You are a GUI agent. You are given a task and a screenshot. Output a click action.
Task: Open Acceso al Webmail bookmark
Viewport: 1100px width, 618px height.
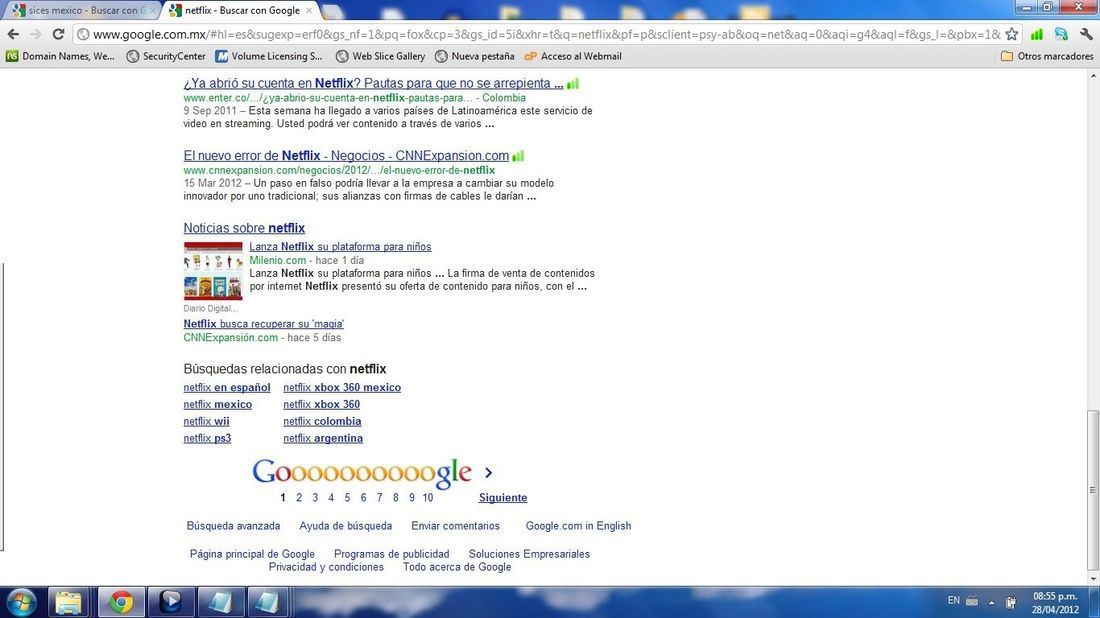pyautogui.click(x=573, y=56)
